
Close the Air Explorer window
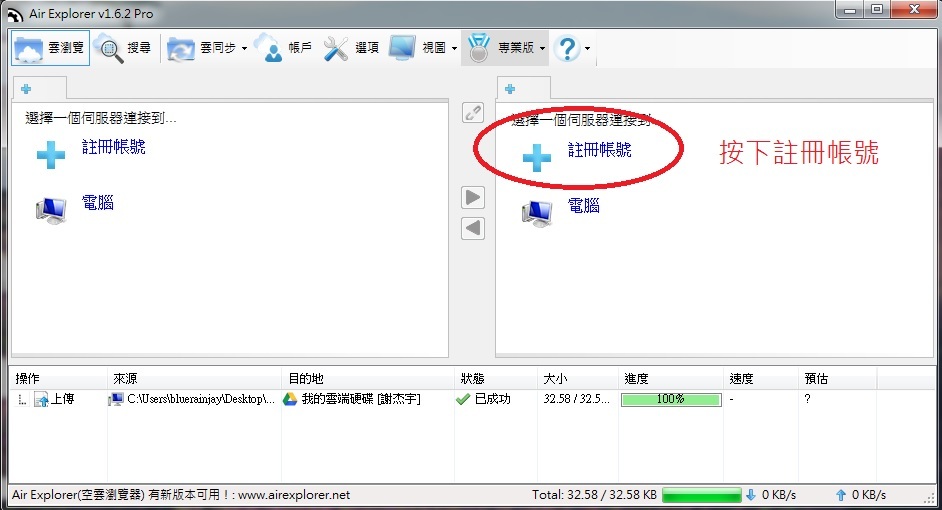tap(914, 10)
